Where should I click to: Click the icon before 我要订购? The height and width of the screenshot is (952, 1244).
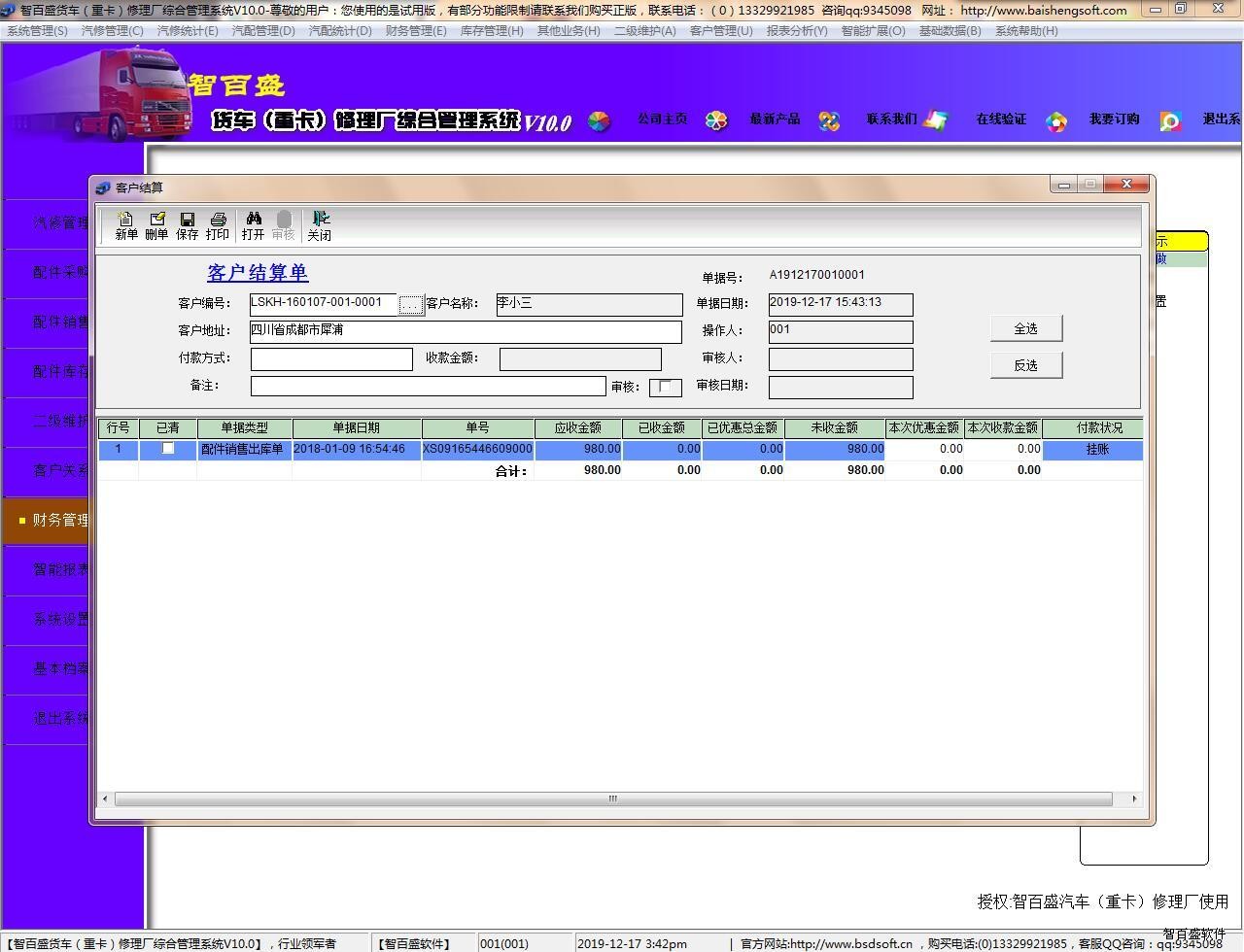coord(1056,121)
